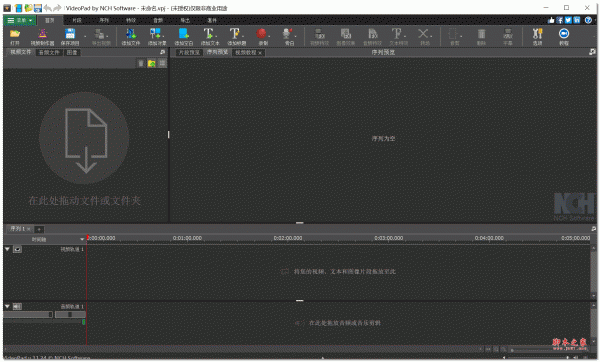Click the Narrate microphone icon
Image resolution: width=600 pixels, height=362 pixels.
pos(287,34)
